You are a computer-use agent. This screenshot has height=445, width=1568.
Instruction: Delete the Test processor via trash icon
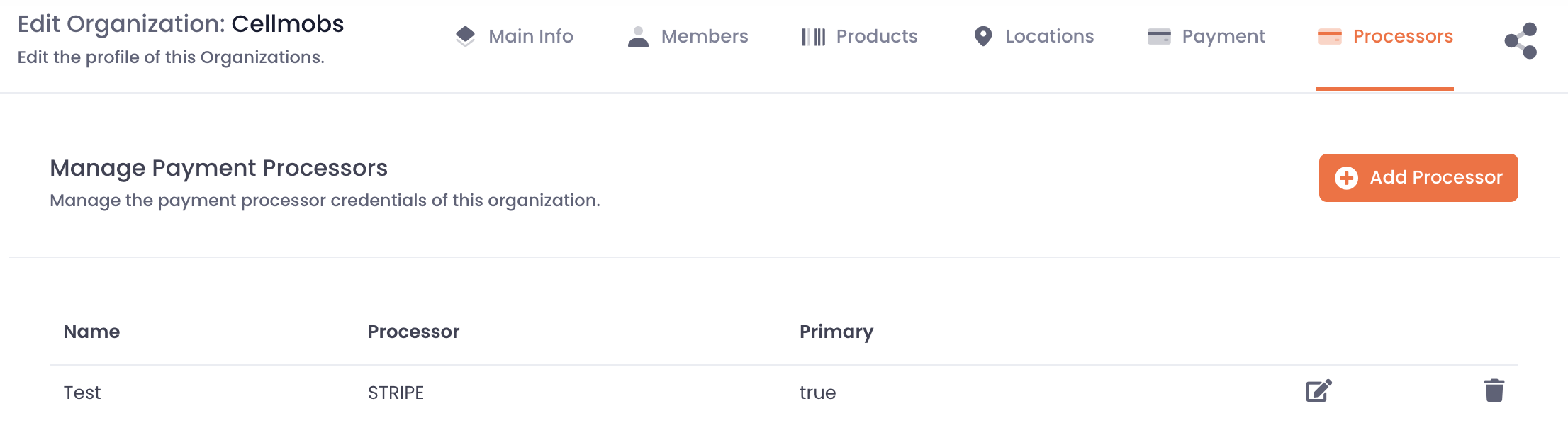tap(1494, 390)
